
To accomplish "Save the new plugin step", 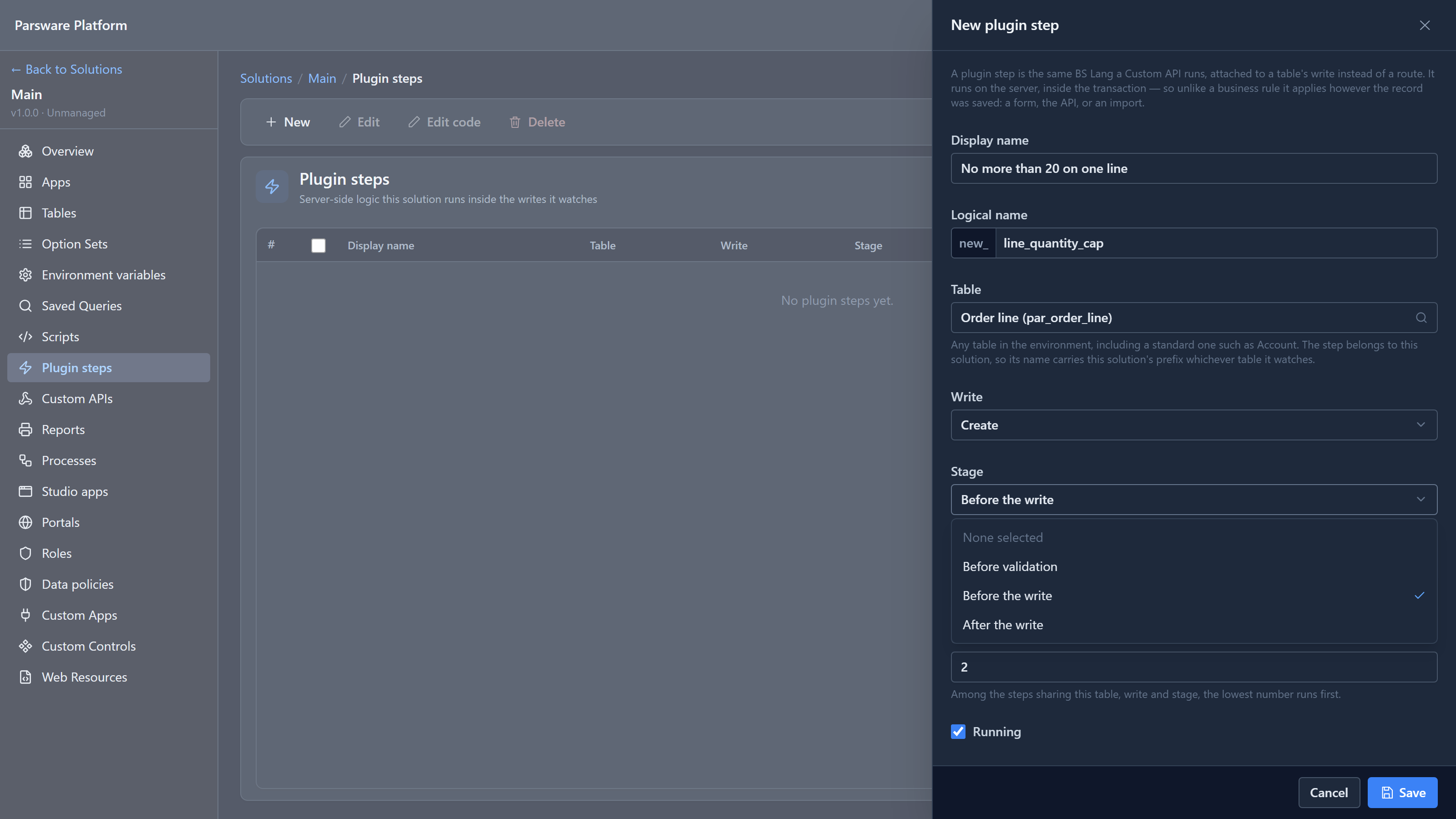I will [x=1402, y=793].
